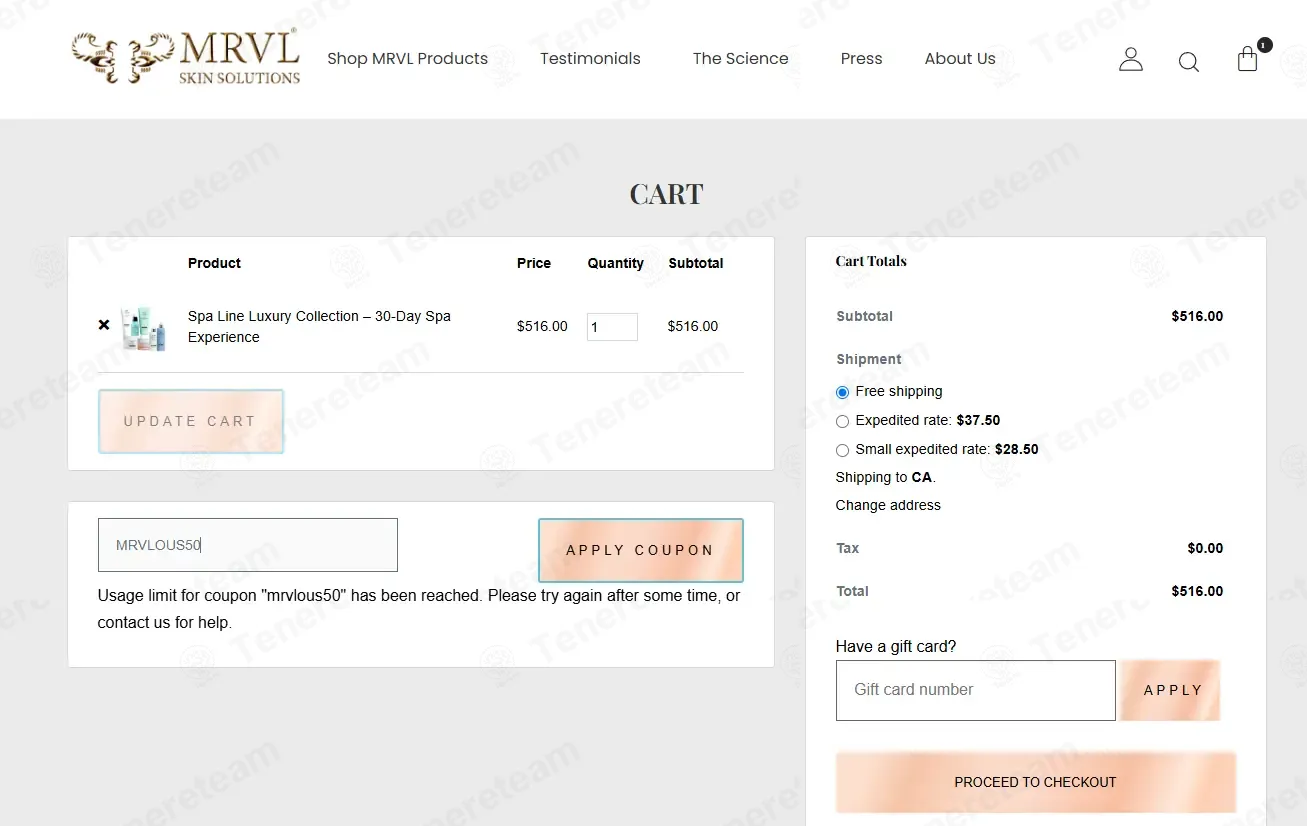Go to Testimonials page

pos(590,58)
